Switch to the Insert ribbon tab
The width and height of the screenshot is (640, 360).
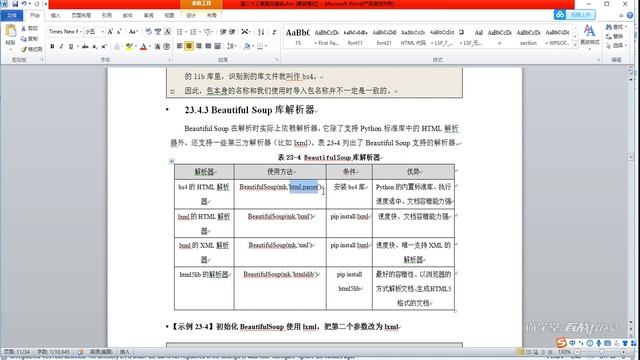click(x=56, y=15)
